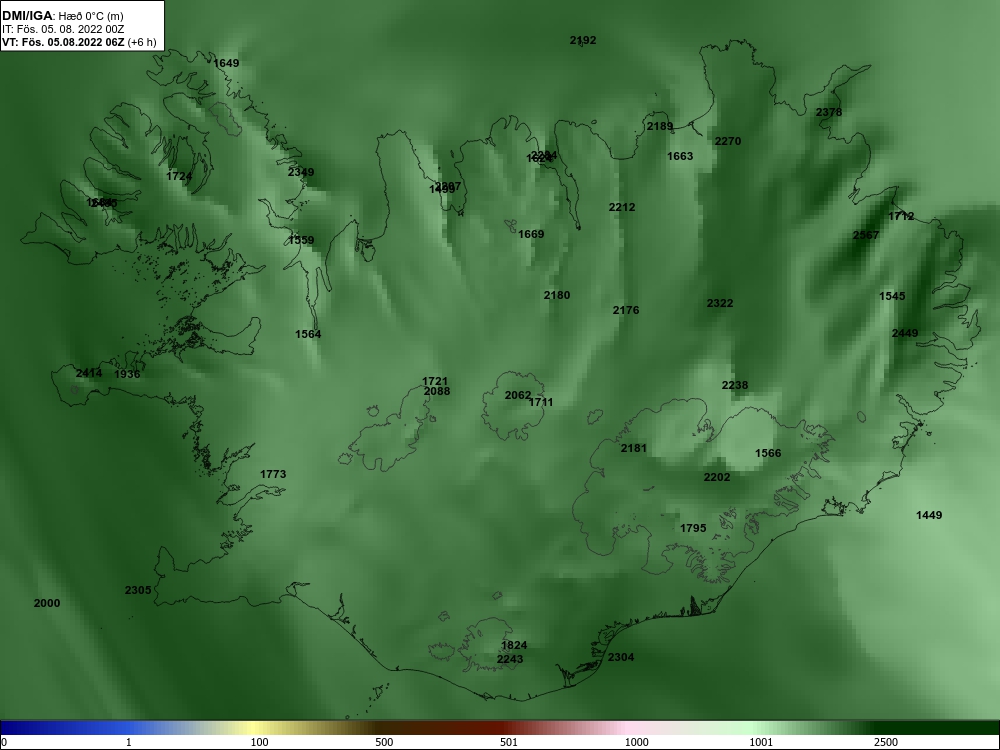Click the 100 tick on color scale
1000x750 pixels.
tap(259, 742)
